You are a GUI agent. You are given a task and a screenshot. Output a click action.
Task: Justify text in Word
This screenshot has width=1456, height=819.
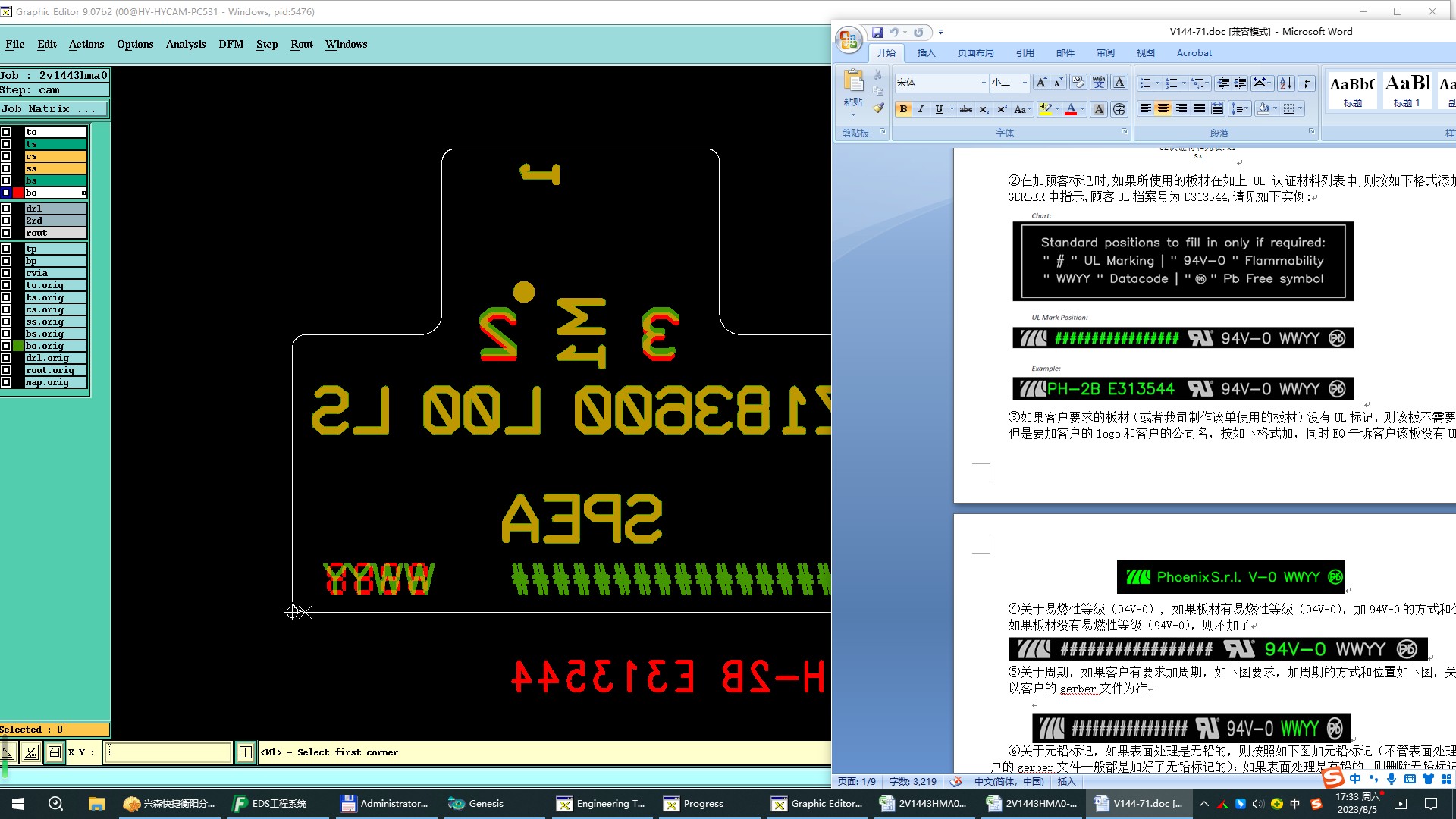click(x=1200, y=109)
